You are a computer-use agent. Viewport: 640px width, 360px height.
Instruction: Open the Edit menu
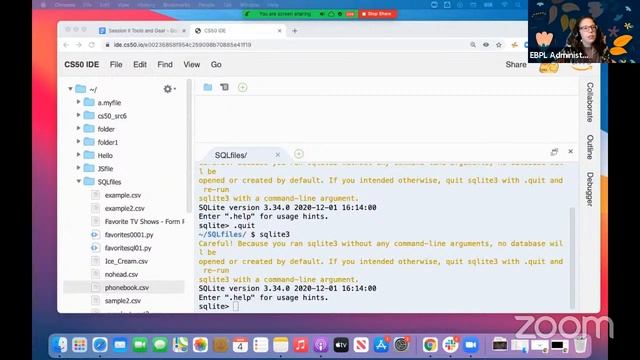pyautogui.click(x=140, y=64)
